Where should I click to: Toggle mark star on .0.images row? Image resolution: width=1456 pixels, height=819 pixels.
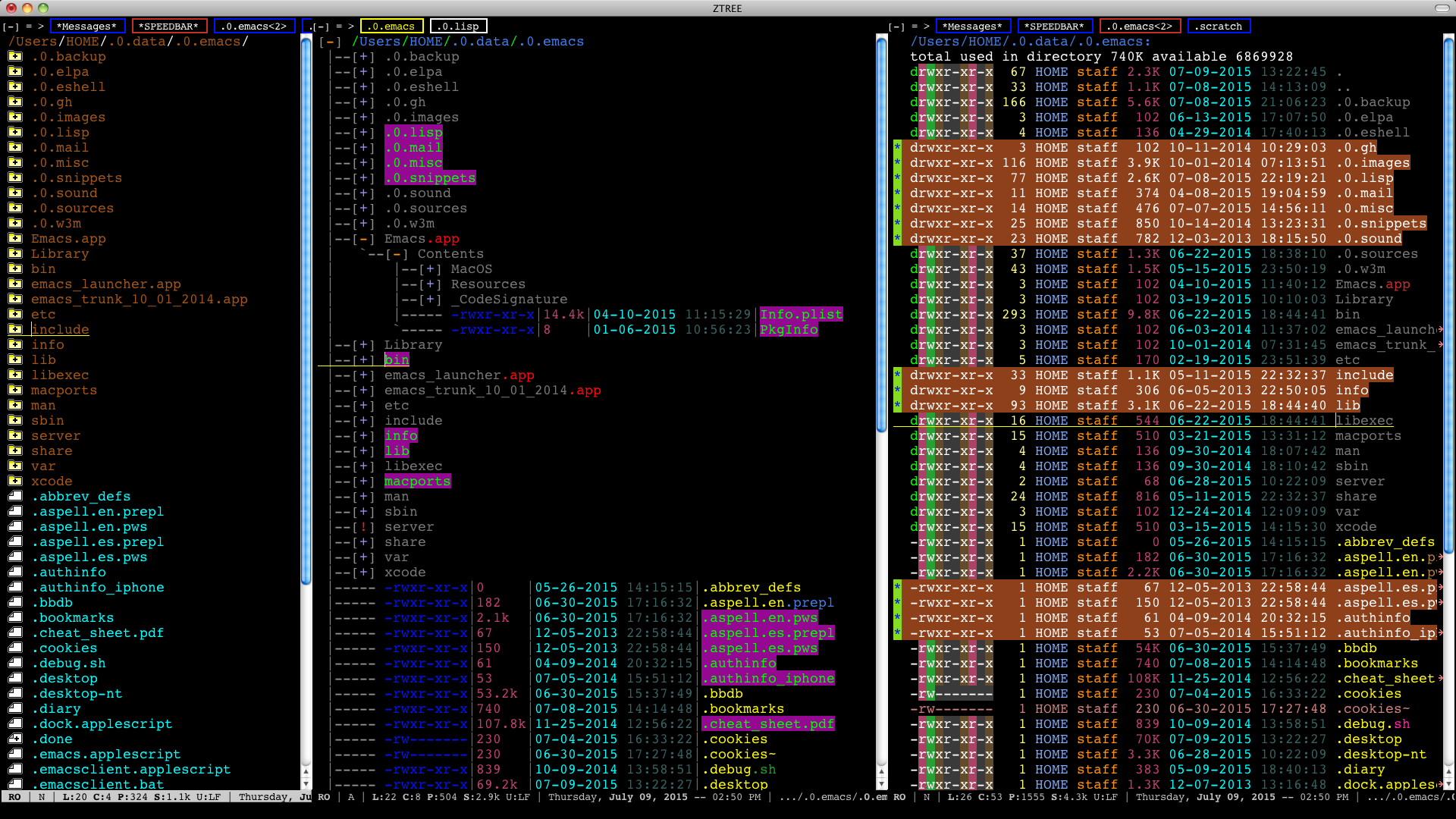(x=898, y=163)
